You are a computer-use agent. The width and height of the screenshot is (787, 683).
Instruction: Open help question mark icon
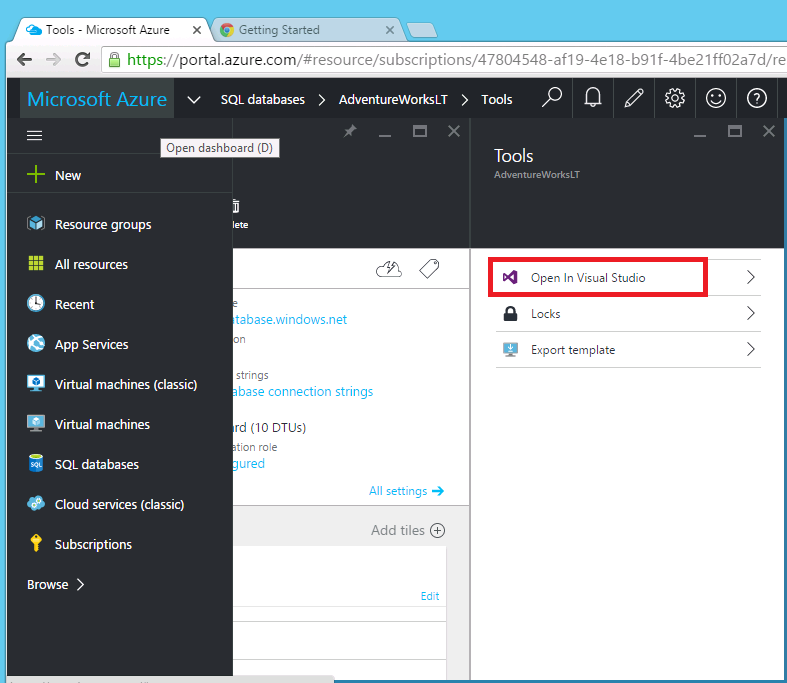tap(756, 98)
